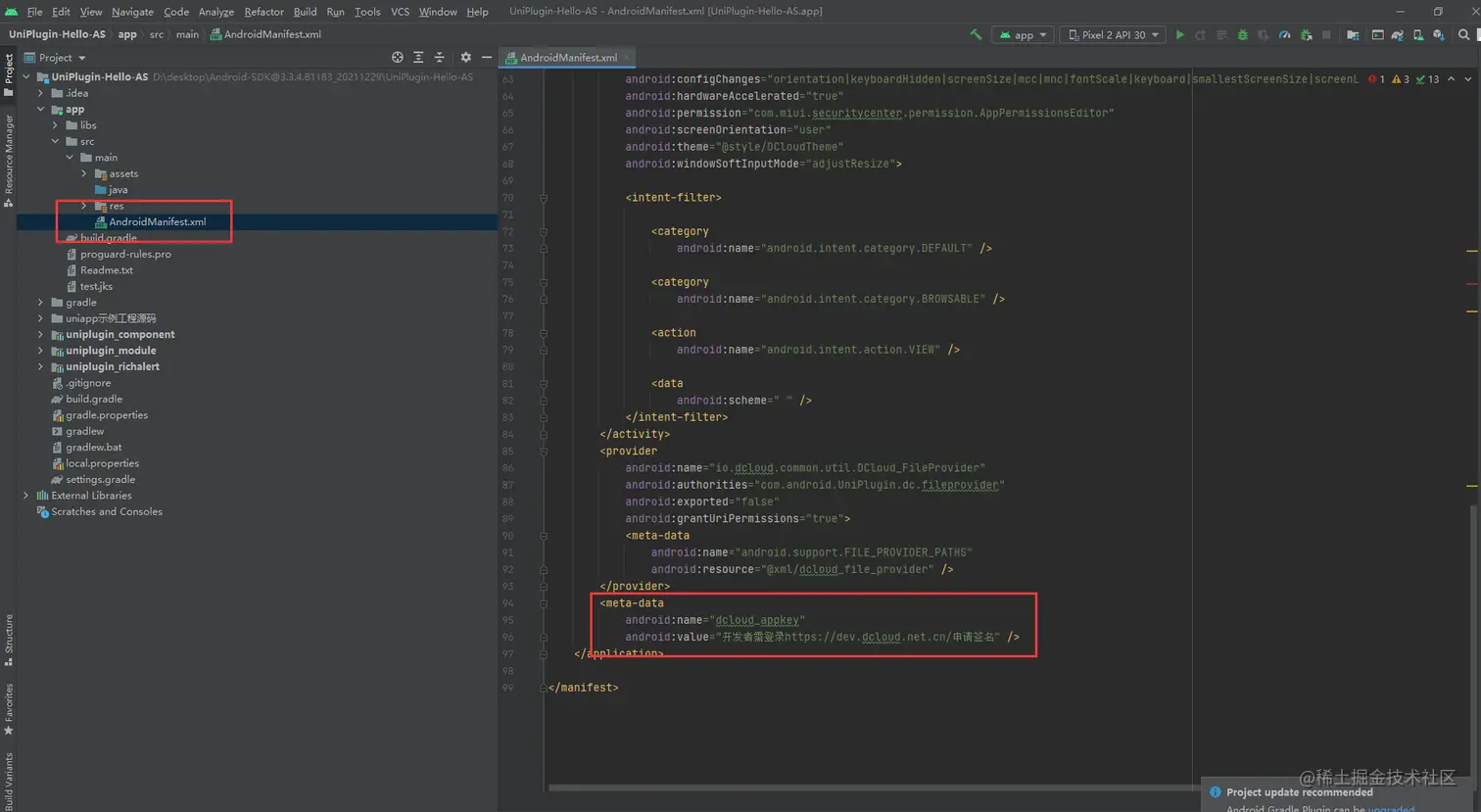Image resolution: width=1481 pixels, height=812 pixels.
Task: Go to next highlighted problem arrow
Action: tap(1467, 79)
